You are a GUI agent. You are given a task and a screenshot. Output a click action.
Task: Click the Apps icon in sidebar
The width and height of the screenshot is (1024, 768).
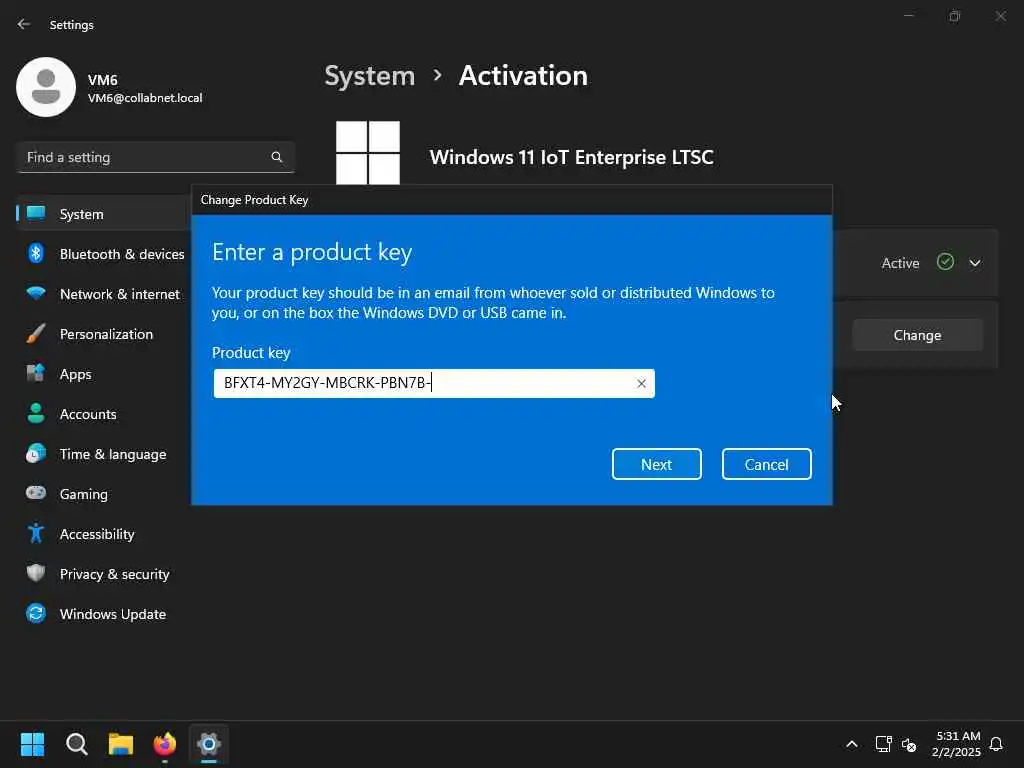36,373
